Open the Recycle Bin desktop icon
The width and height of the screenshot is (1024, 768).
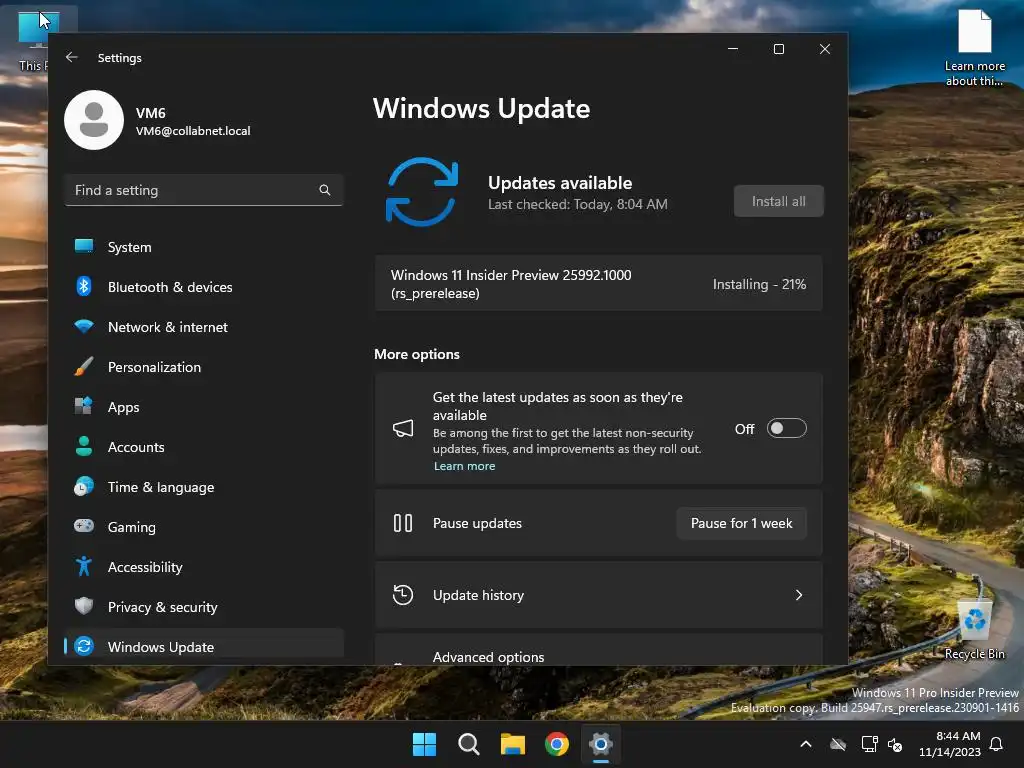coord(974,628)
